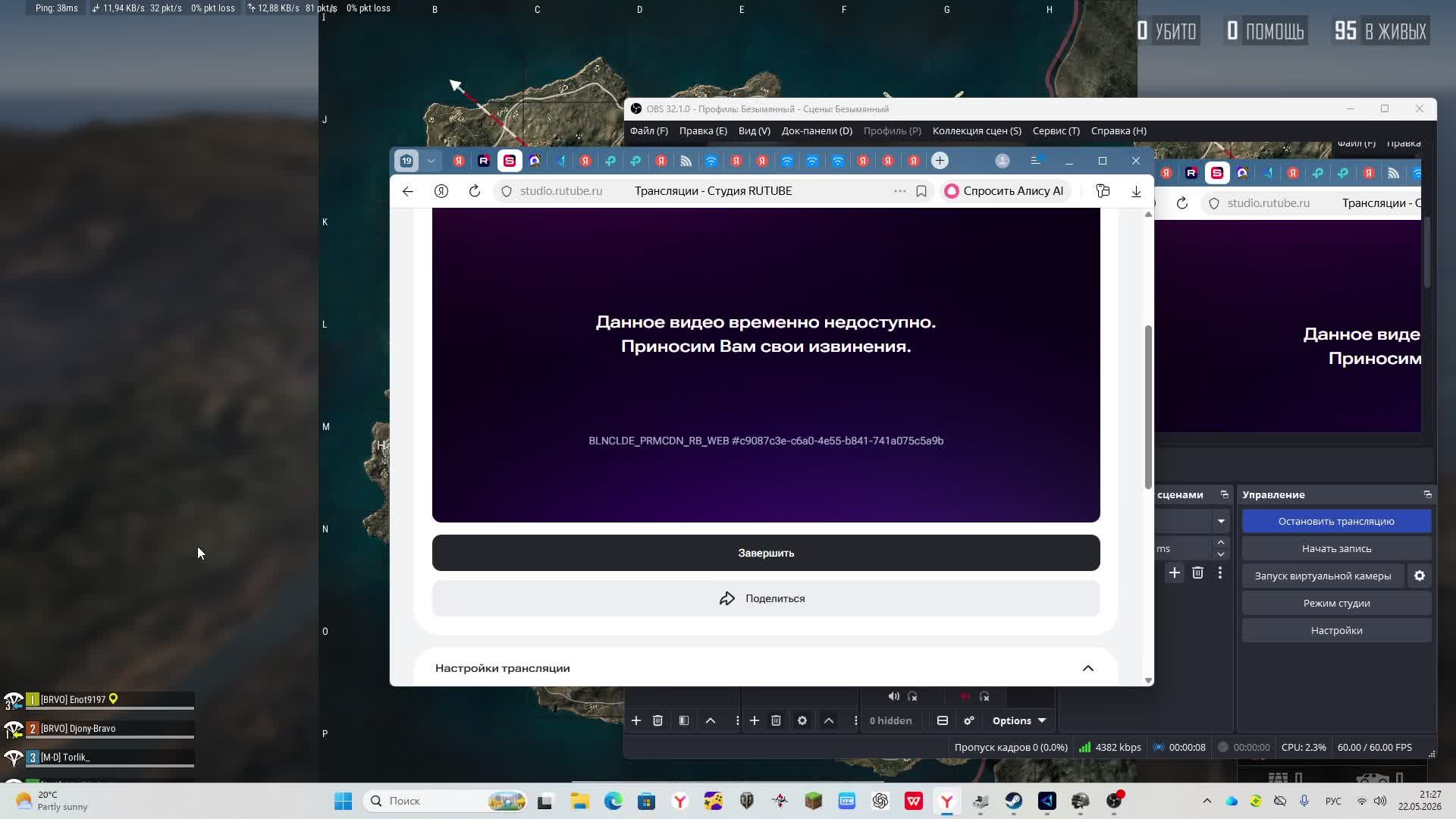Remove selected source trash icon

point(777,720)
